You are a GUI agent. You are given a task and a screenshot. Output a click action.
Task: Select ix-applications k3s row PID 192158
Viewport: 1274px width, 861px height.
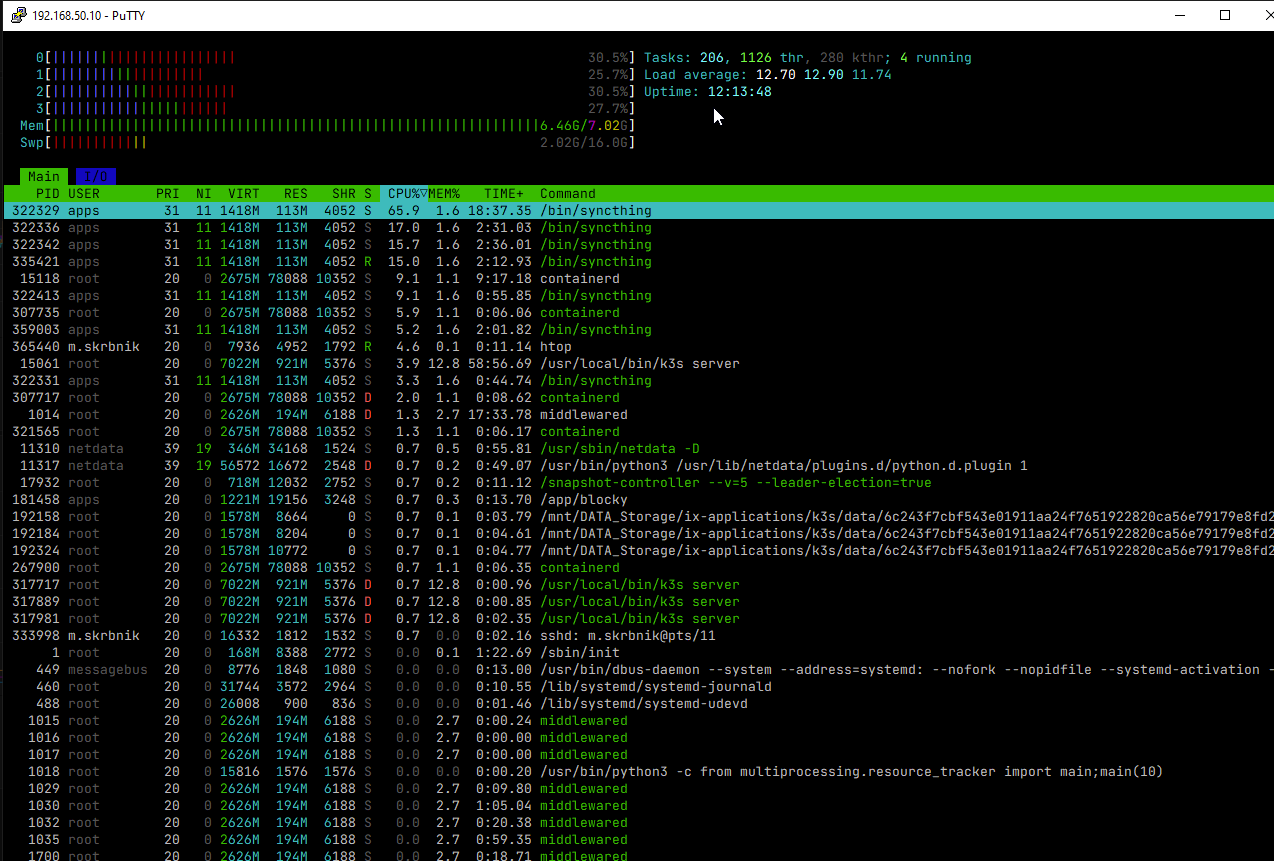(x=639, y=517)
